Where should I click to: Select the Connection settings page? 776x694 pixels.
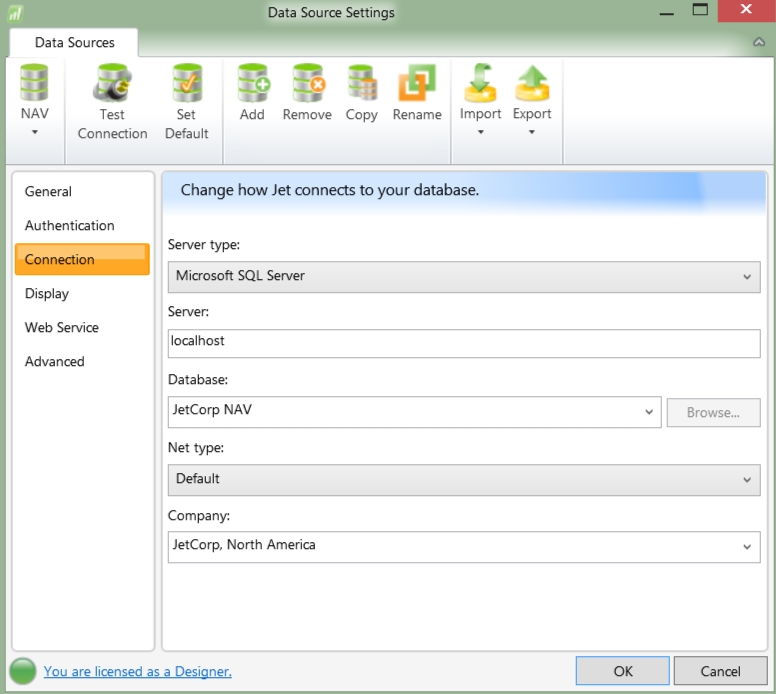(82, 259)
